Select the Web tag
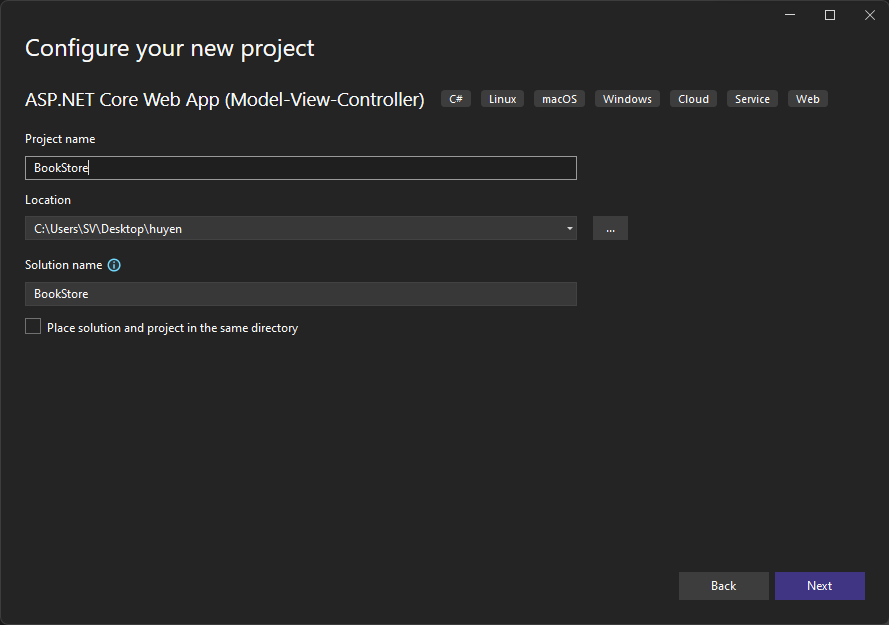 [807, 99]
